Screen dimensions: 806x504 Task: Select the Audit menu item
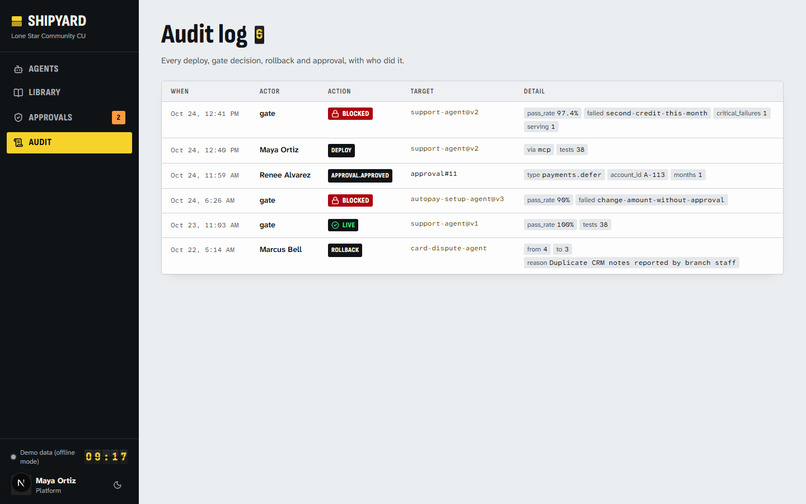[69, 142]
